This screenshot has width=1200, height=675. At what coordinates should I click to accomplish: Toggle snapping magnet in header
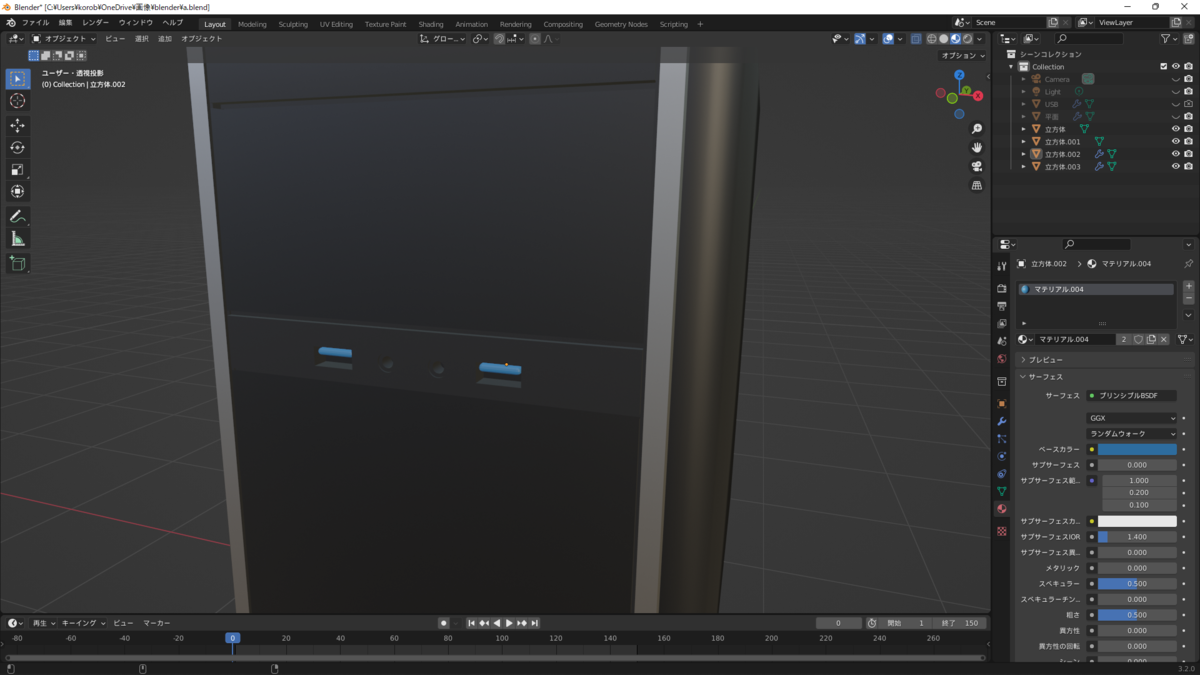click(499, 39)
